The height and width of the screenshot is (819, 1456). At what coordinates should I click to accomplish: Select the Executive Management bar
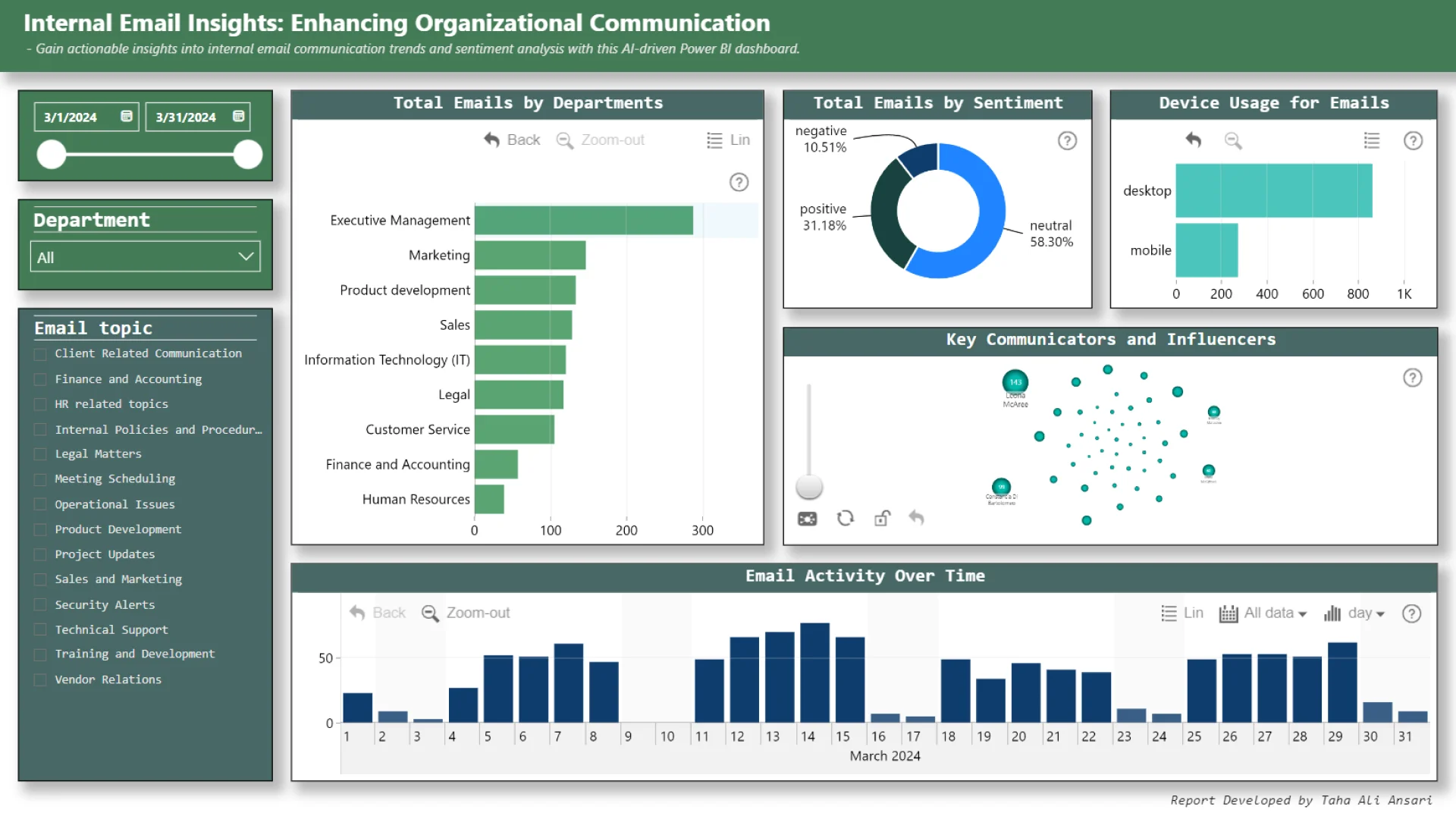coord(583,220)
